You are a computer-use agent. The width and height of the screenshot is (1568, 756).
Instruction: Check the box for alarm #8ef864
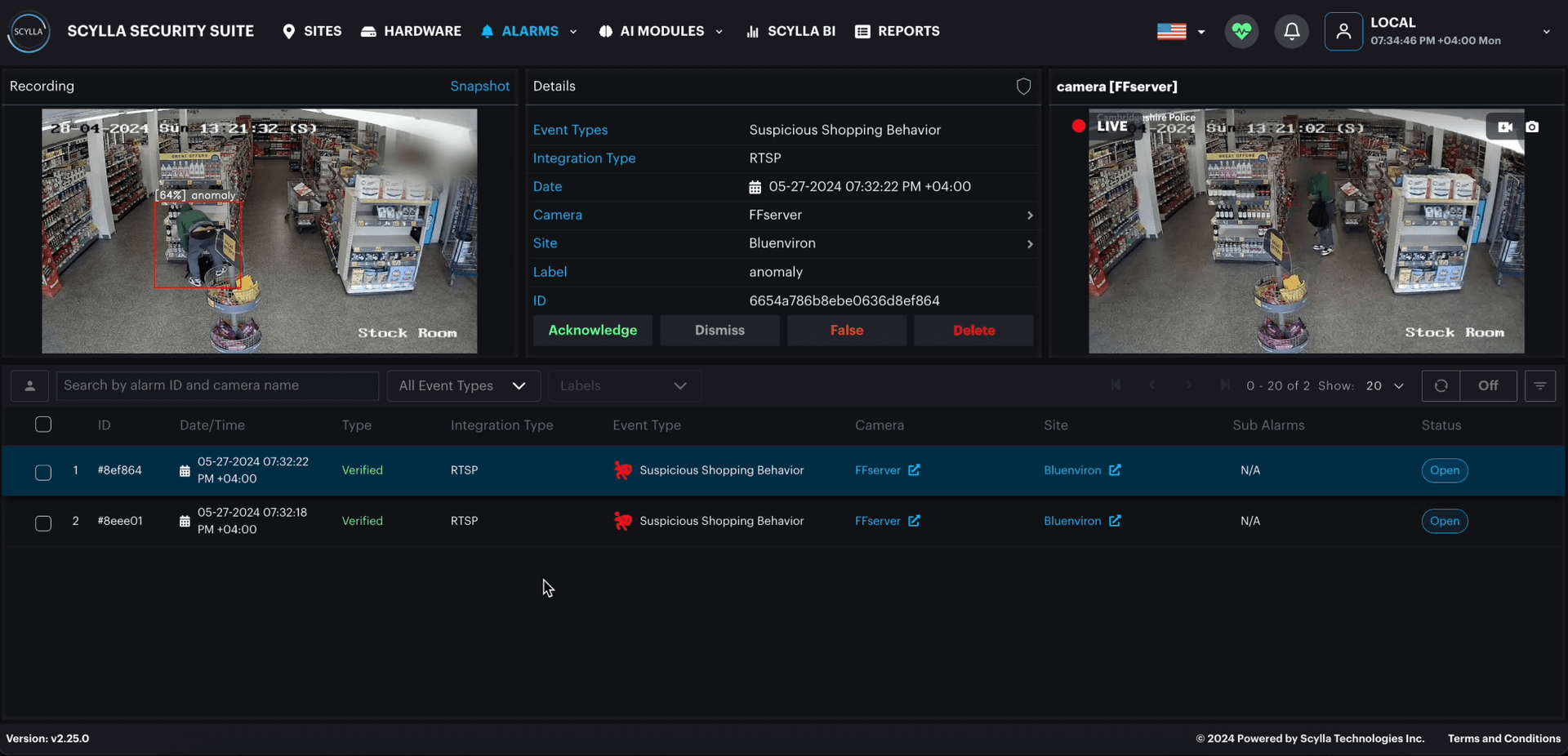tap(43, 473)
